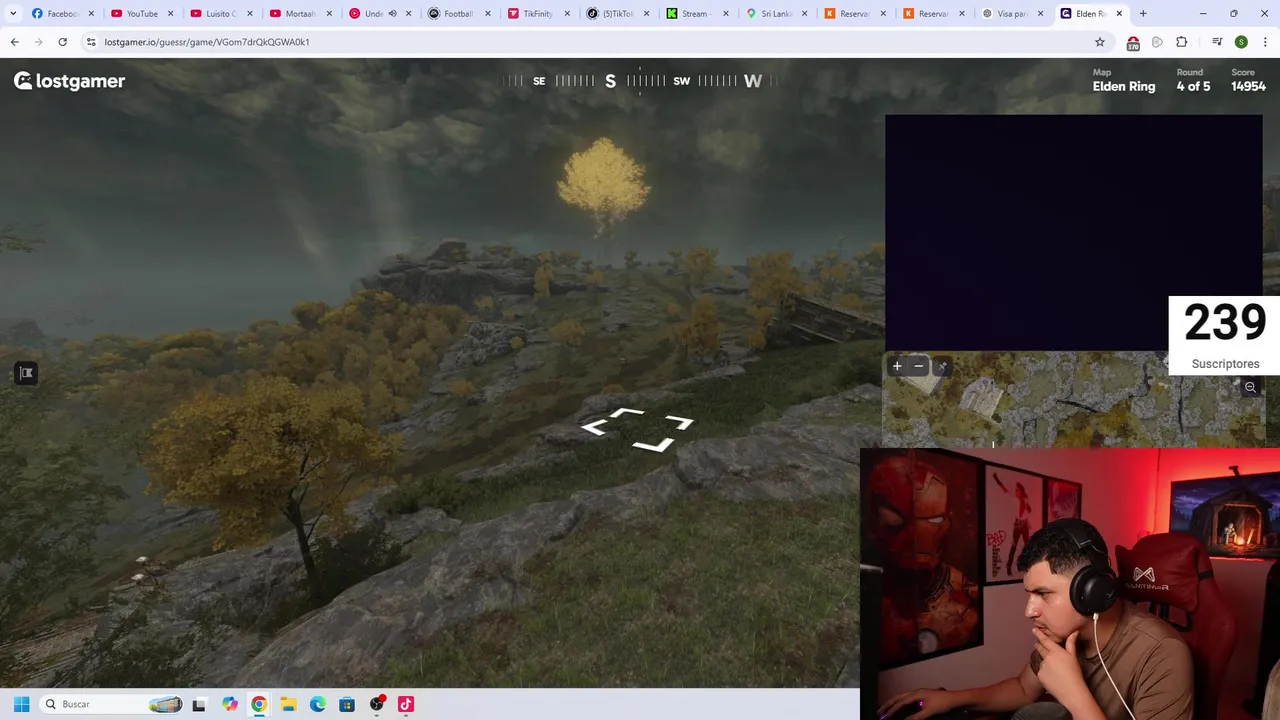Go forward in browser history
1280x720 pixels.
point(38,42)
